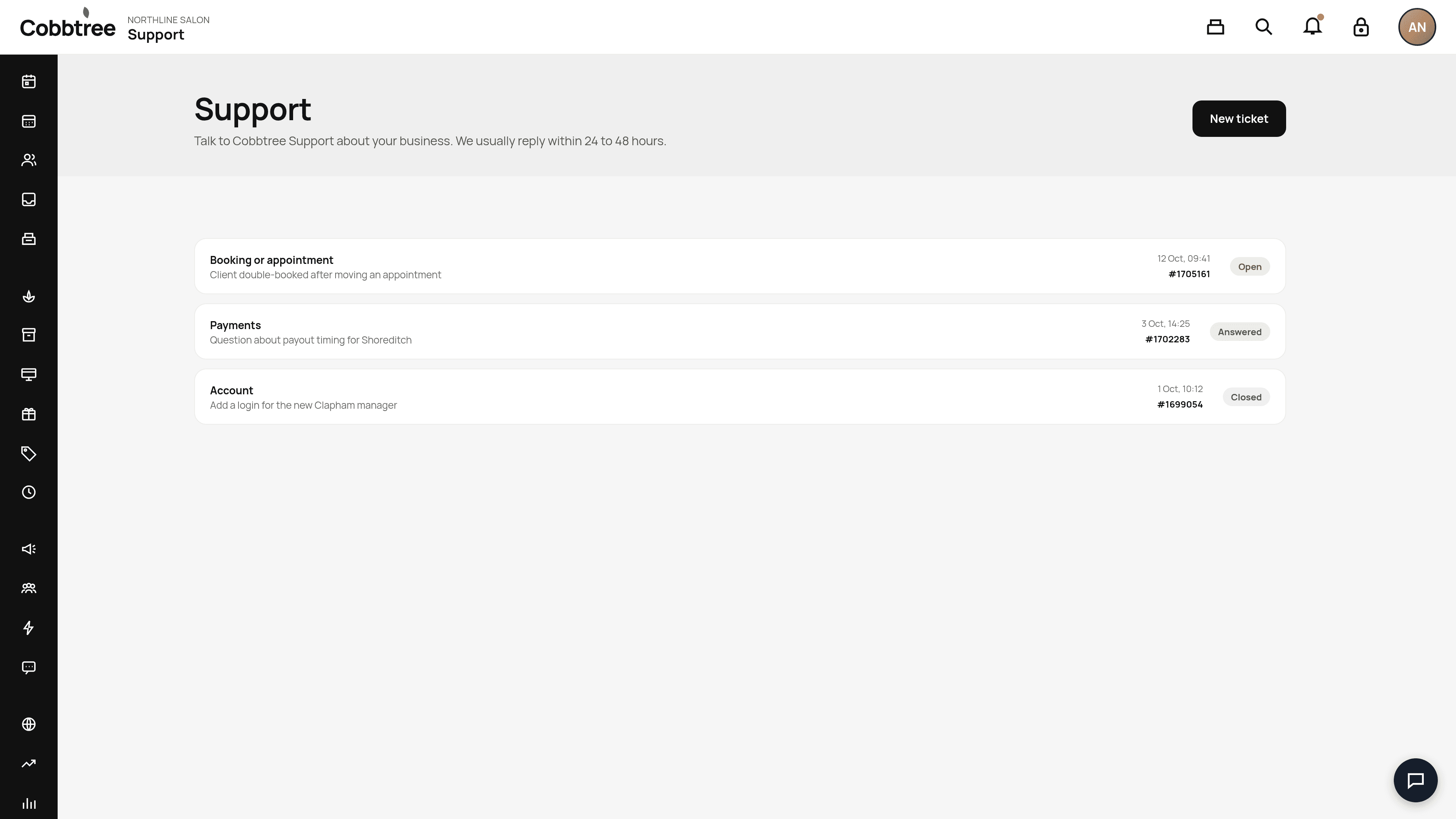
Task: Click the padlock icon in header
Action: tap(1361, 27)
